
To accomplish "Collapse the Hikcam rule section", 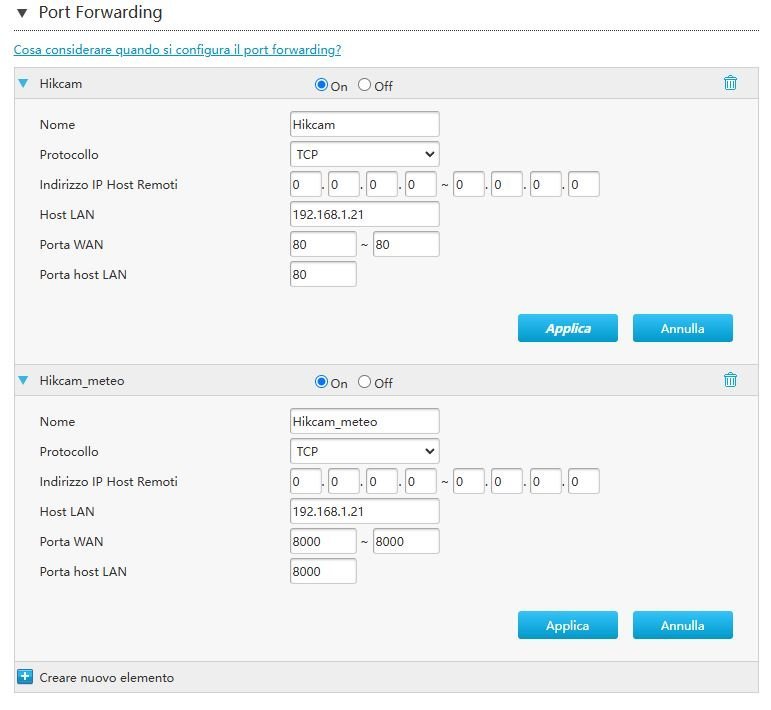I will (24, 84).
